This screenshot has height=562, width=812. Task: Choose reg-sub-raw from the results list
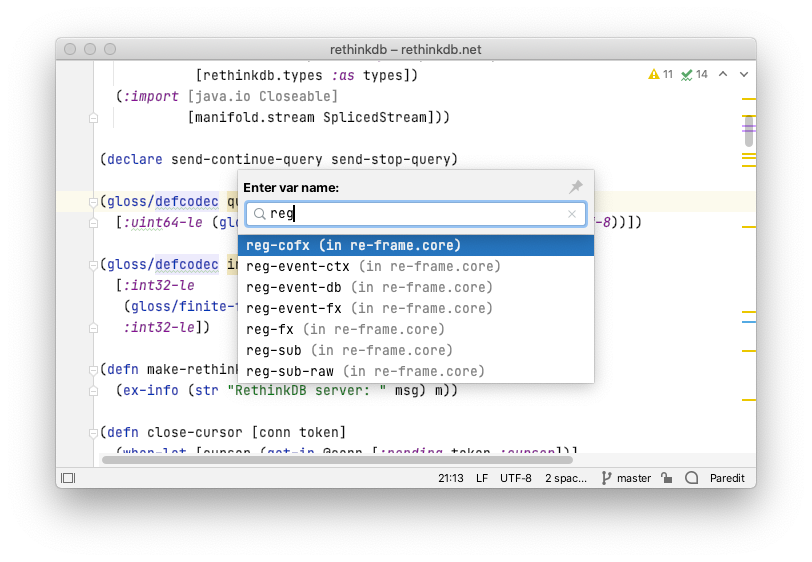coord(416,371)
